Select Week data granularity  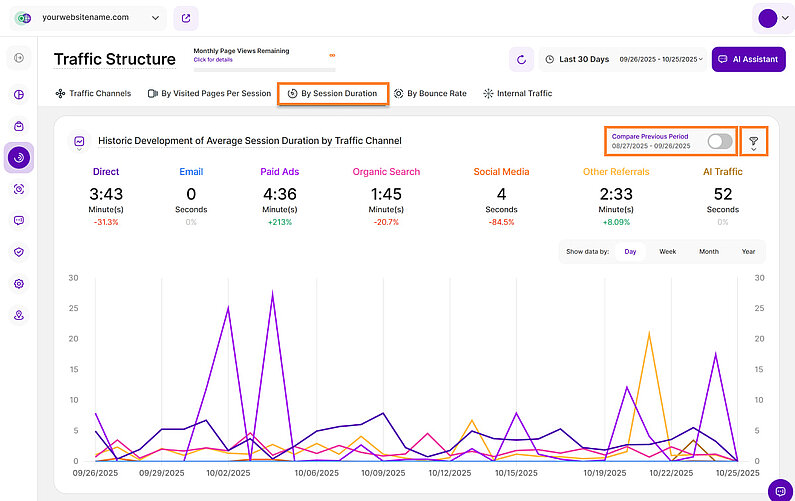coord(667,252)
